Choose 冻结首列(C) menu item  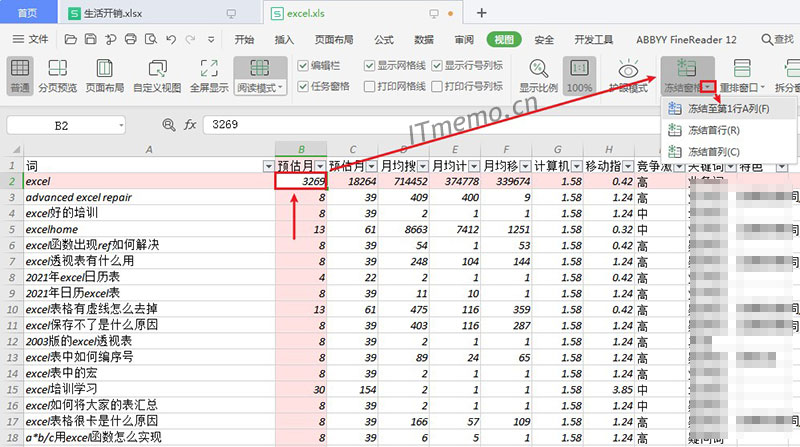point(729,152)
